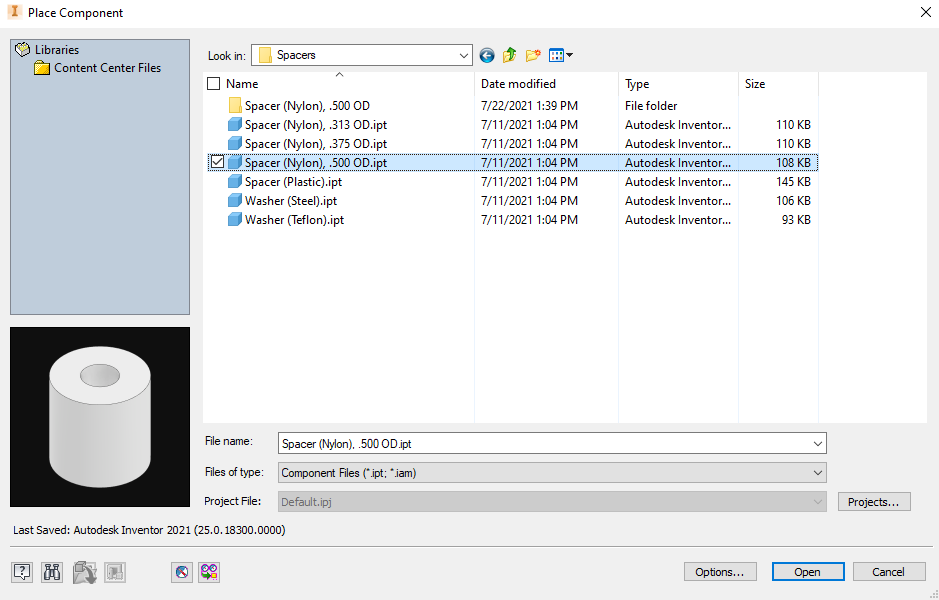Click the spacer 3D preview thumbnail

(x=100, y=417)
